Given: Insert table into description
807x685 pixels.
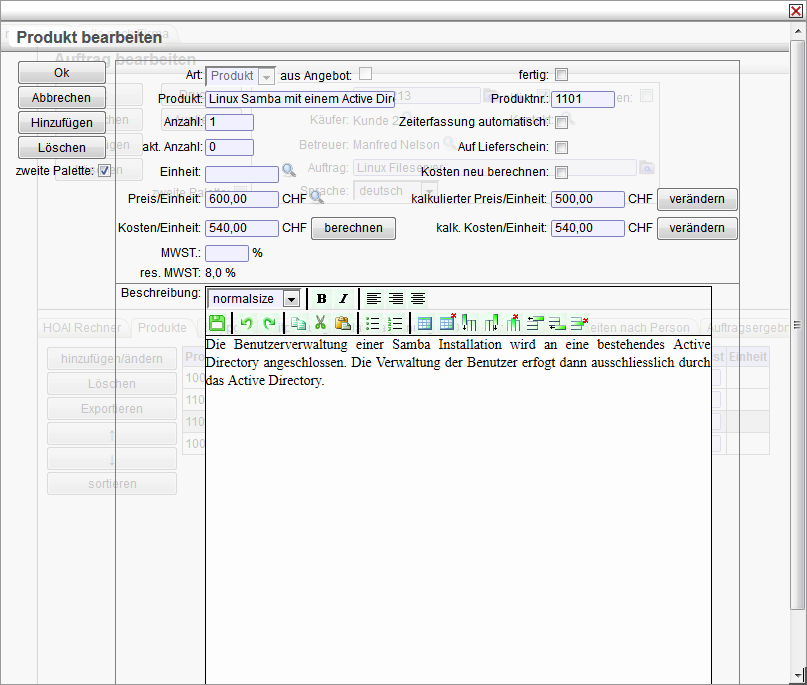Looking at the screenshot, I should (424, 323).
